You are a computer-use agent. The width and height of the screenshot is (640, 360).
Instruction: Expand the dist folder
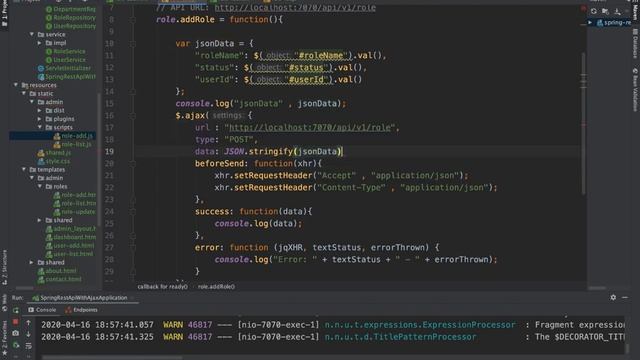pos(40,110)
